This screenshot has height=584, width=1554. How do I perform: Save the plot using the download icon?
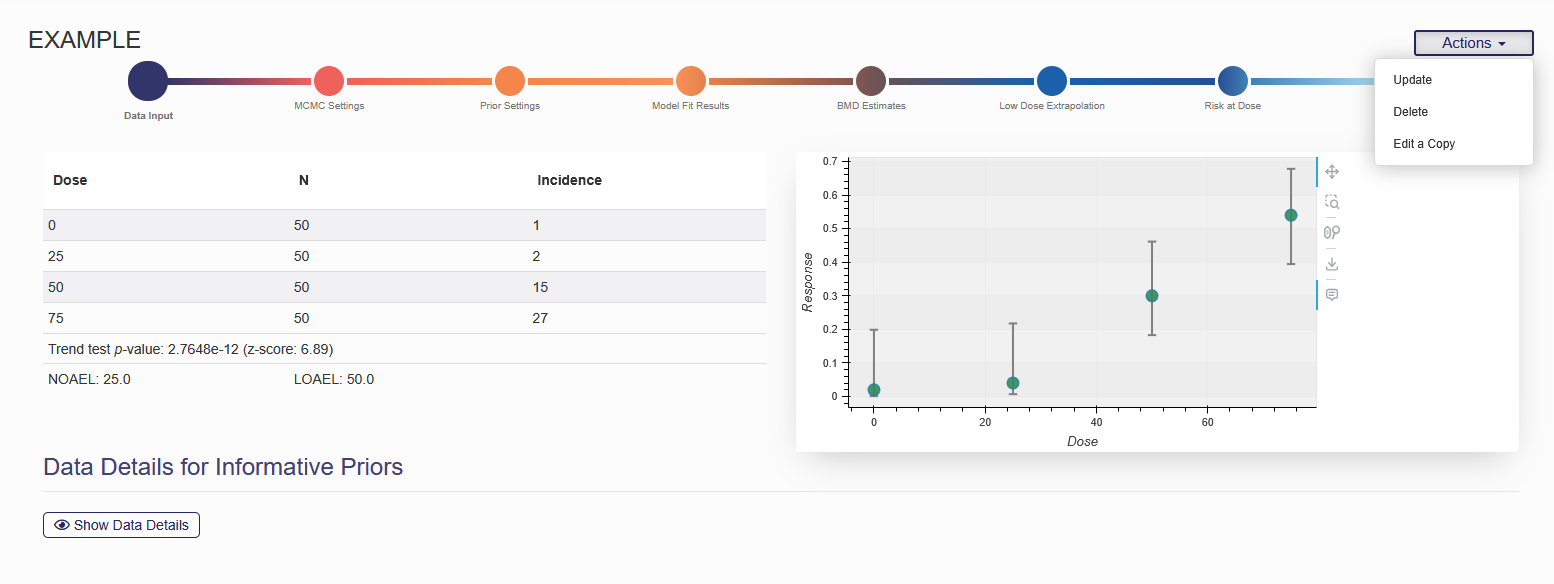point(1331,264)
